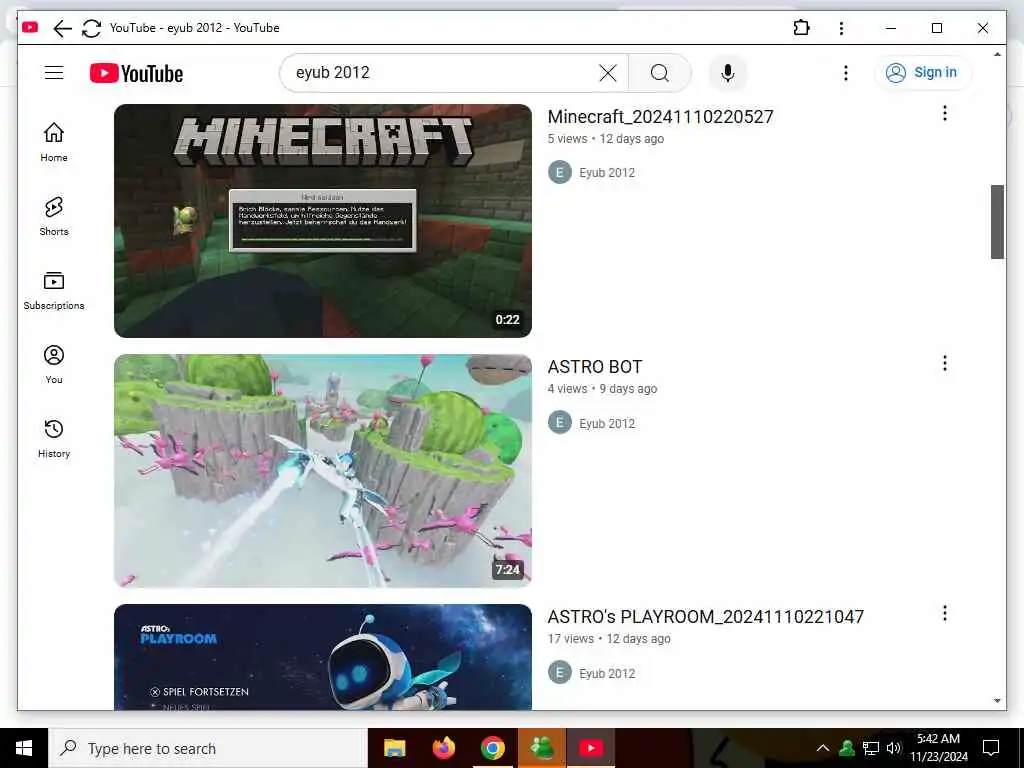Click the page scrollbar thumb

point(997,222)
